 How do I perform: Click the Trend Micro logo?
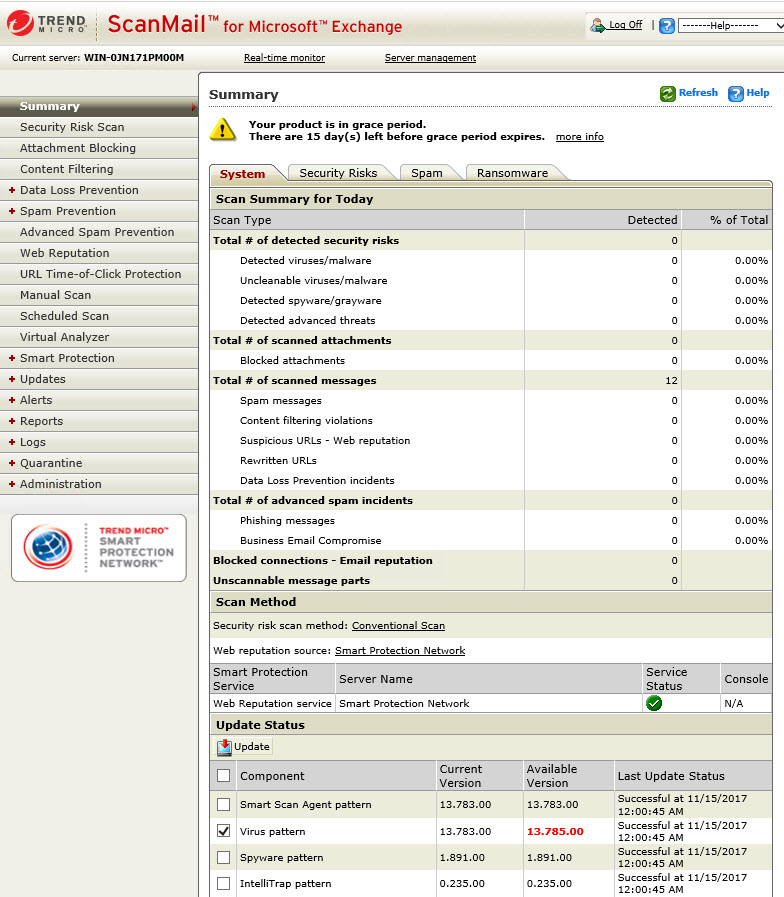pos(47,24)
